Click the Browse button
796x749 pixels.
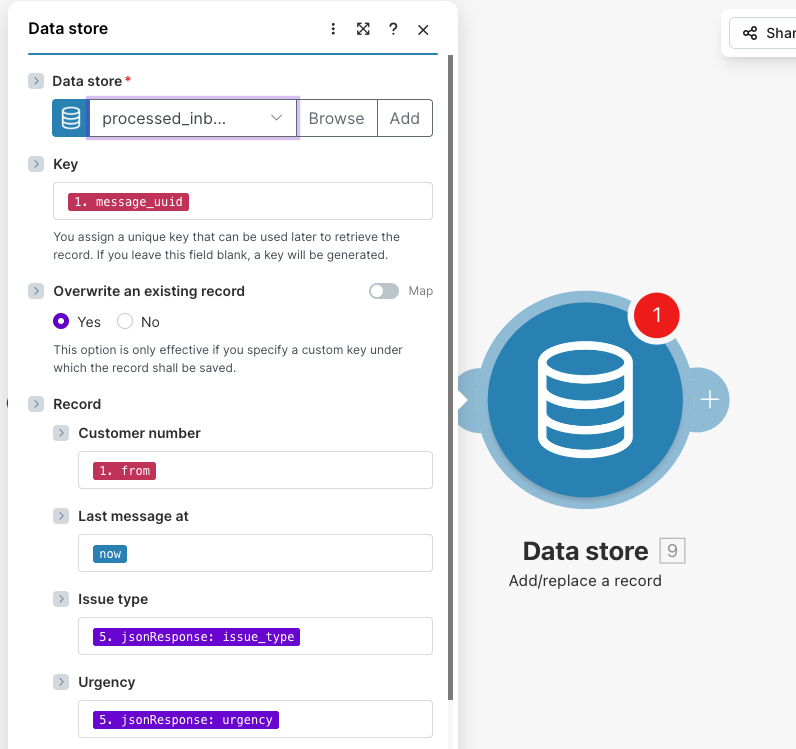[337, 118]
